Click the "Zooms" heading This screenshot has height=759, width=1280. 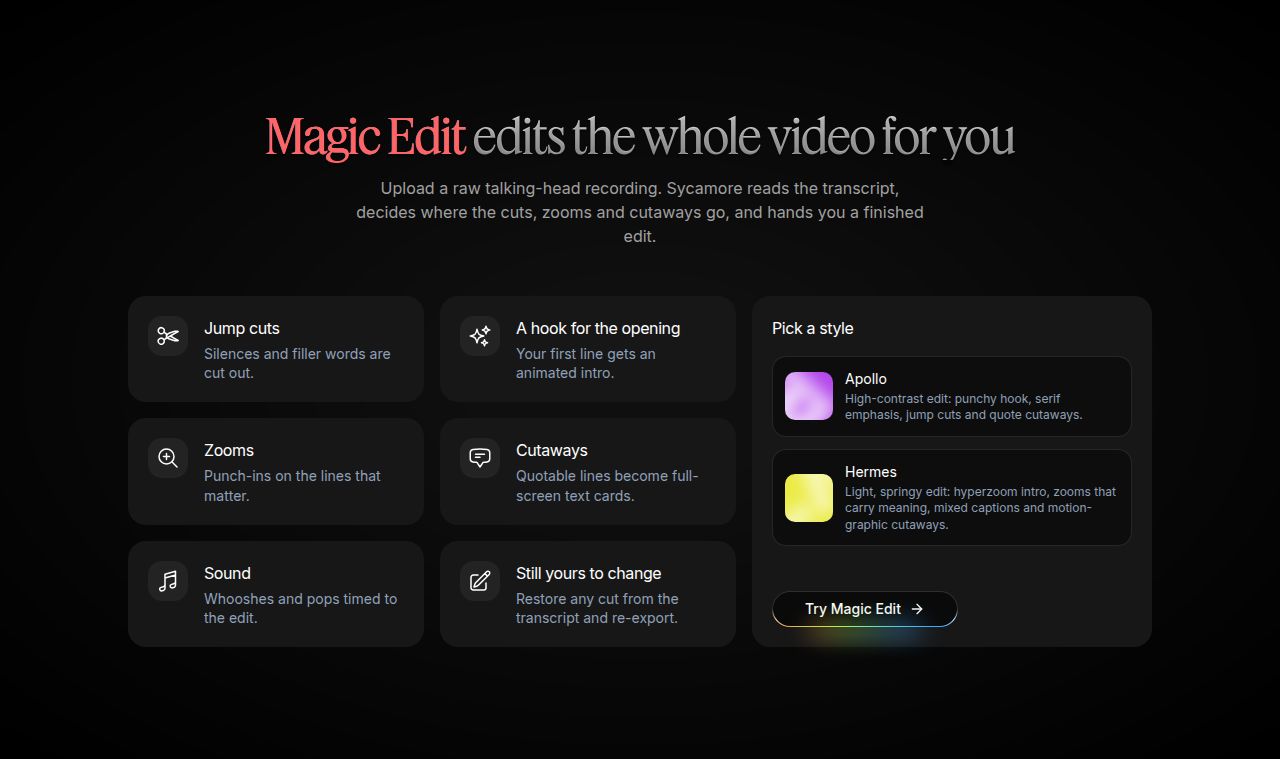[x=229, y=450]
